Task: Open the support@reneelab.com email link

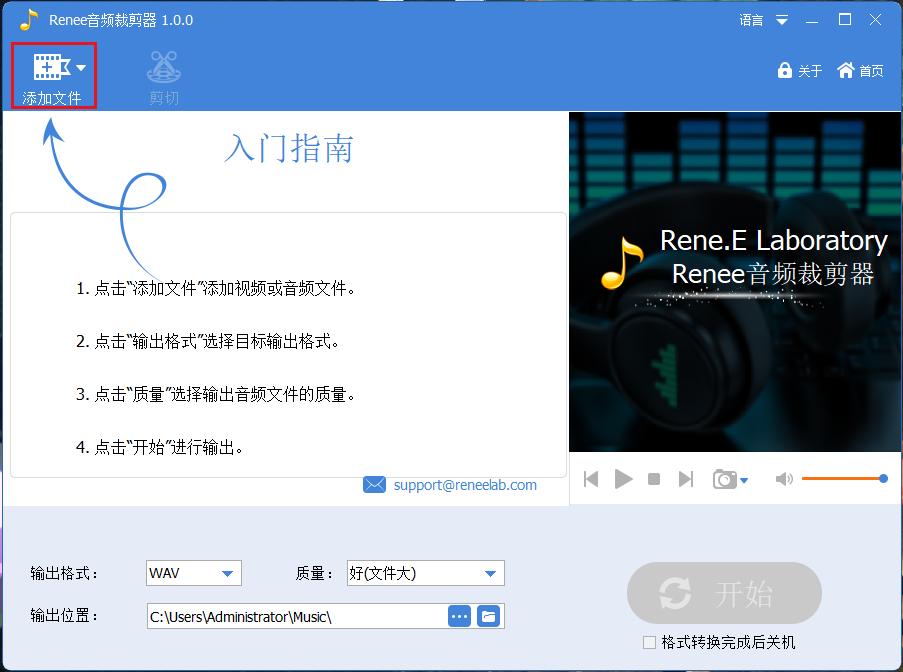Action: pyautogui.click(x=465, y=485)
